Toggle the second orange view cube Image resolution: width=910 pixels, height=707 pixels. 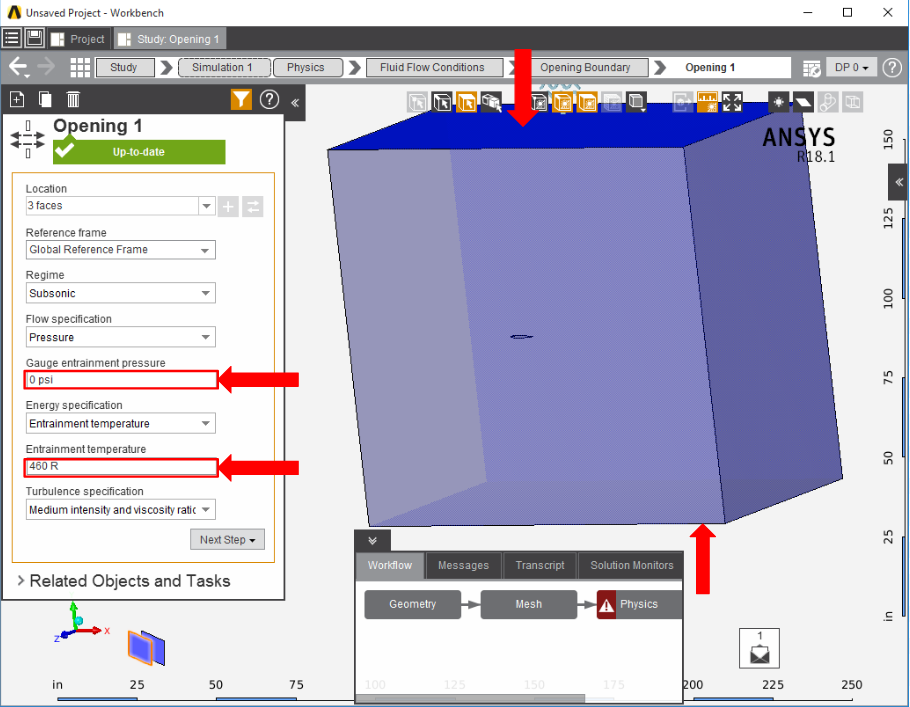pos(587,103)
